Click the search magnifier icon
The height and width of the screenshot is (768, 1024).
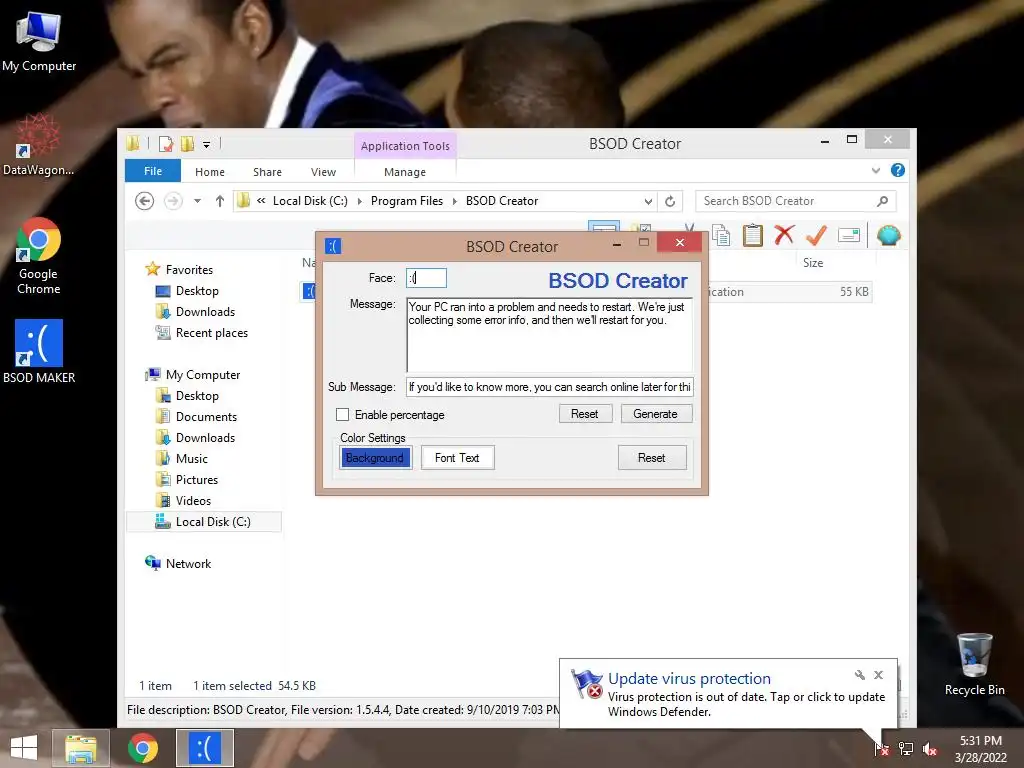pos(882,201)
